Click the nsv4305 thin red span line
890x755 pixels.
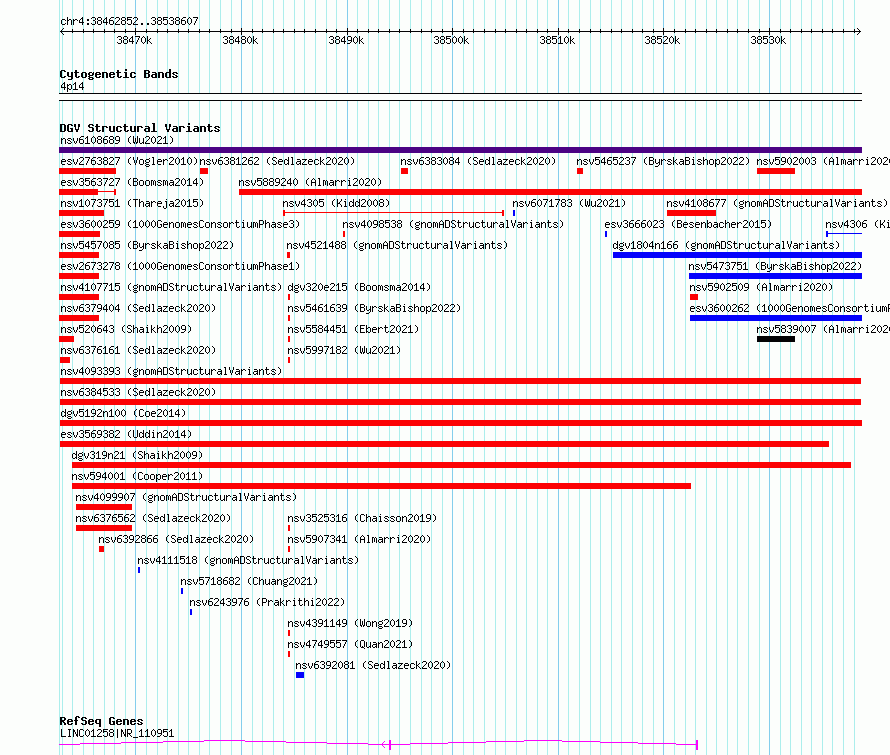(393, 213)
